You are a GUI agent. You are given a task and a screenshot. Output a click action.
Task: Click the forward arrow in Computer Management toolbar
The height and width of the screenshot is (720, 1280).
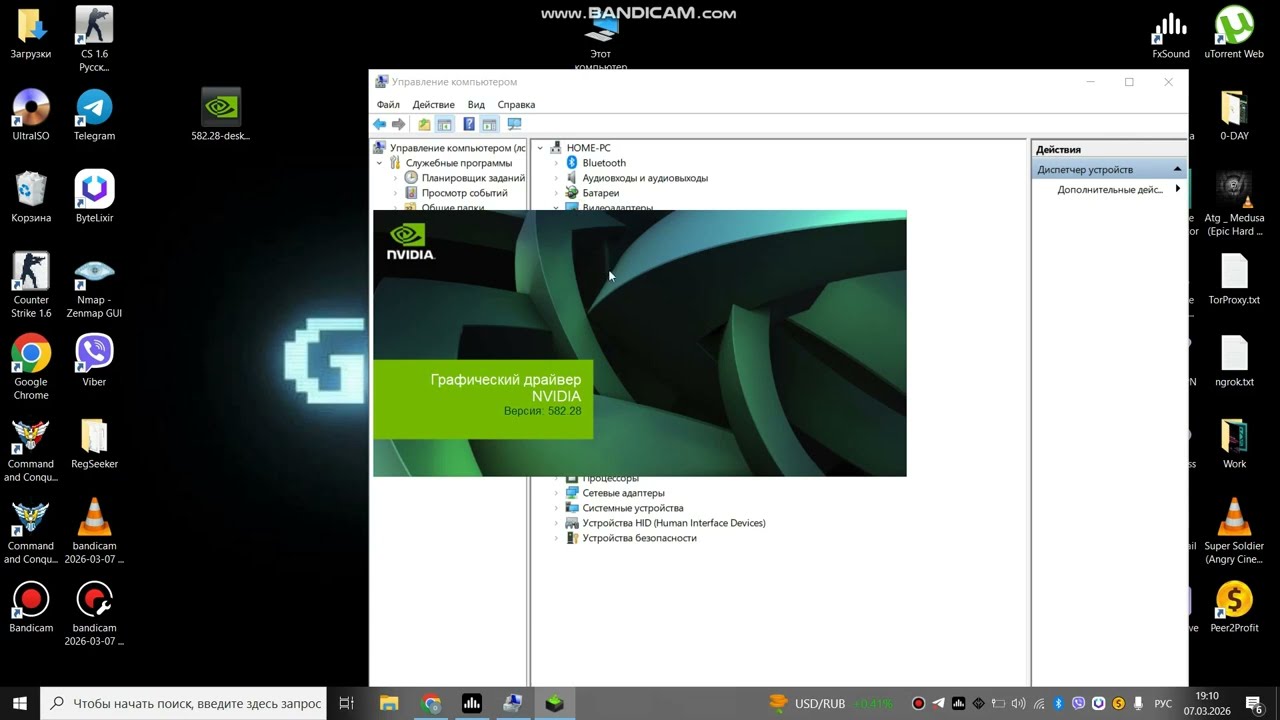pos(398,124)
